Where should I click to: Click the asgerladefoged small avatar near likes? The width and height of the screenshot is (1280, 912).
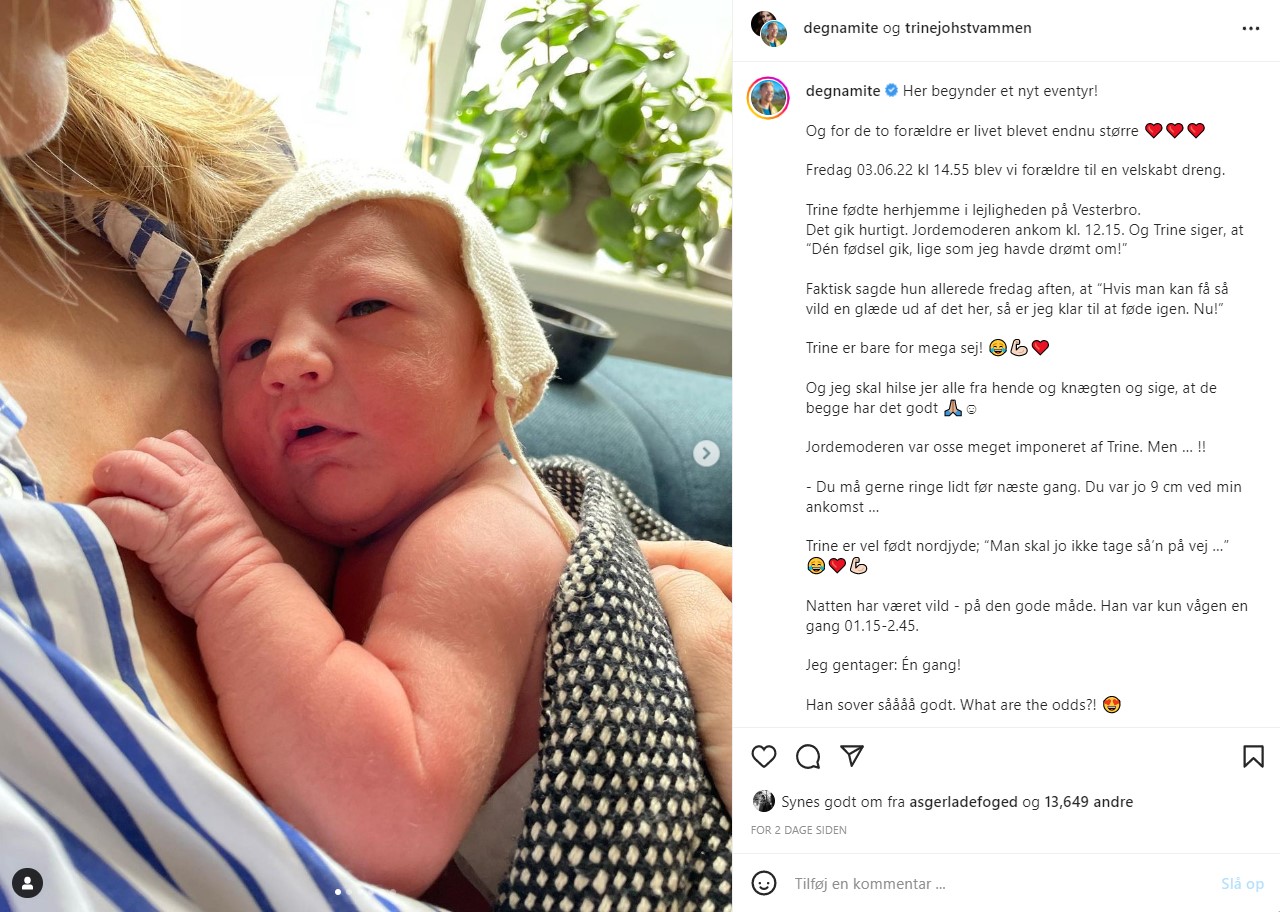(764, 801)
